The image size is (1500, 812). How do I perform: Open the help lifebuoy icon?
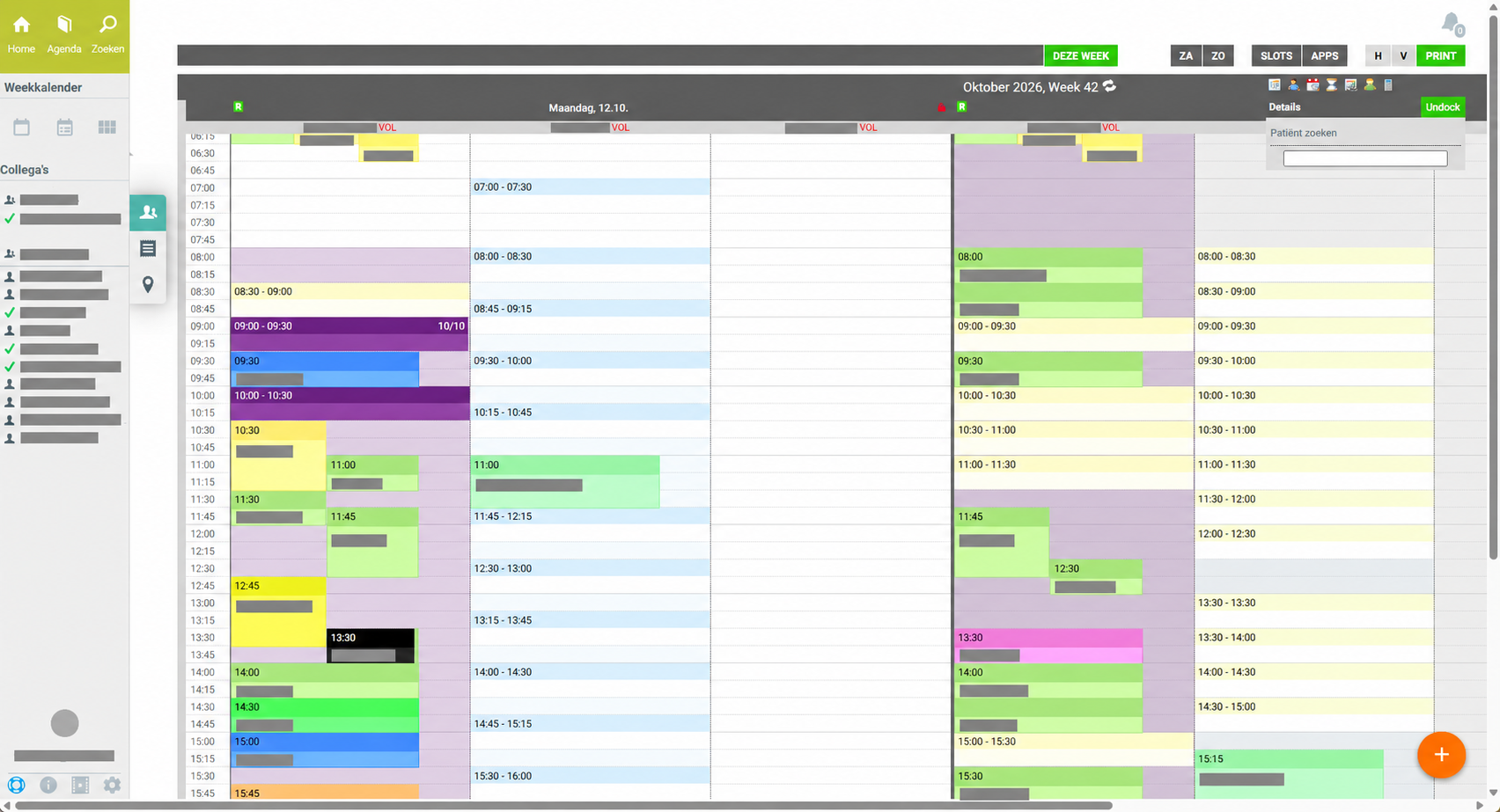point(17,785)
